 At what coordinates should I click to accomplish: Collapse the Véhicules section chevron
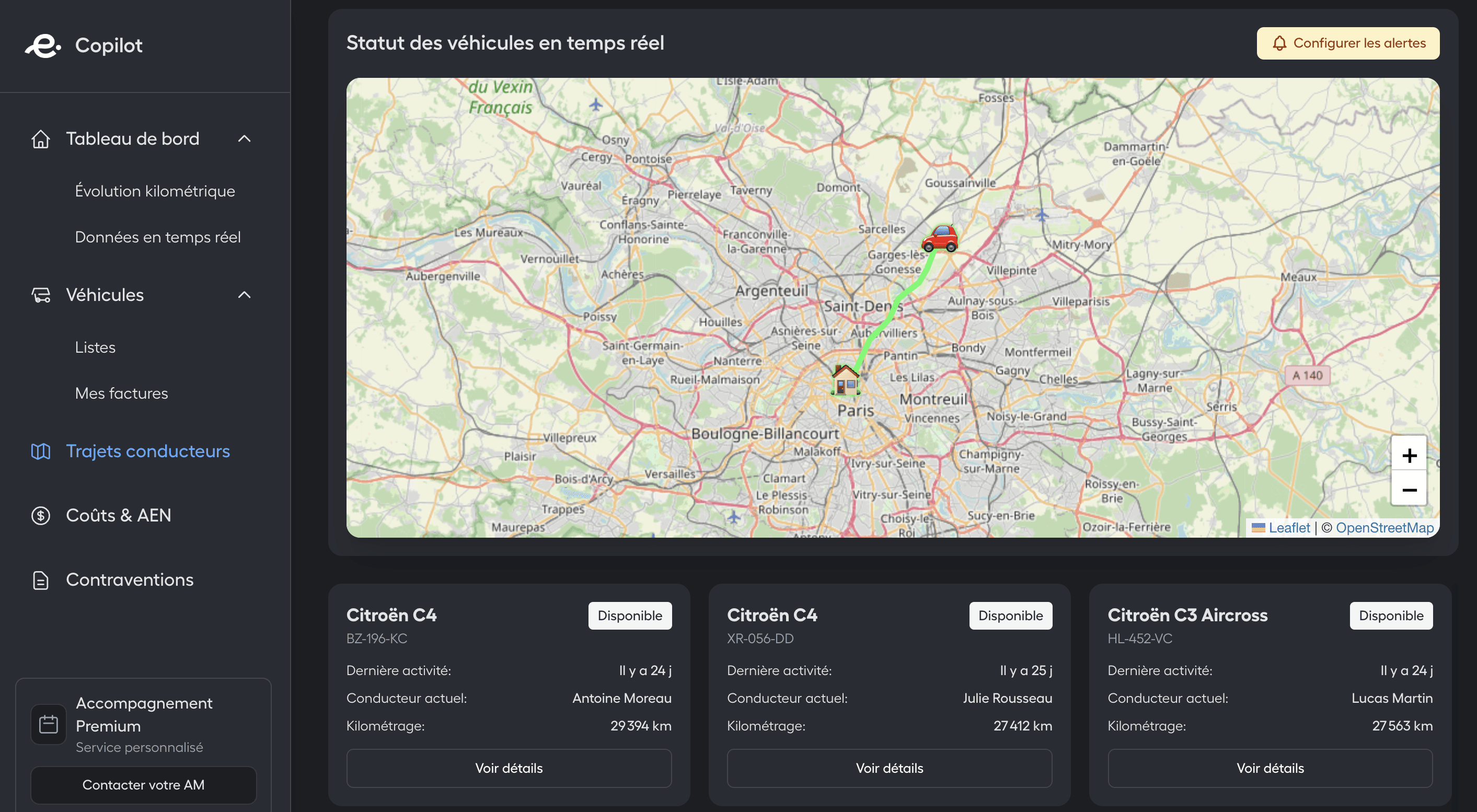point(244,295)
